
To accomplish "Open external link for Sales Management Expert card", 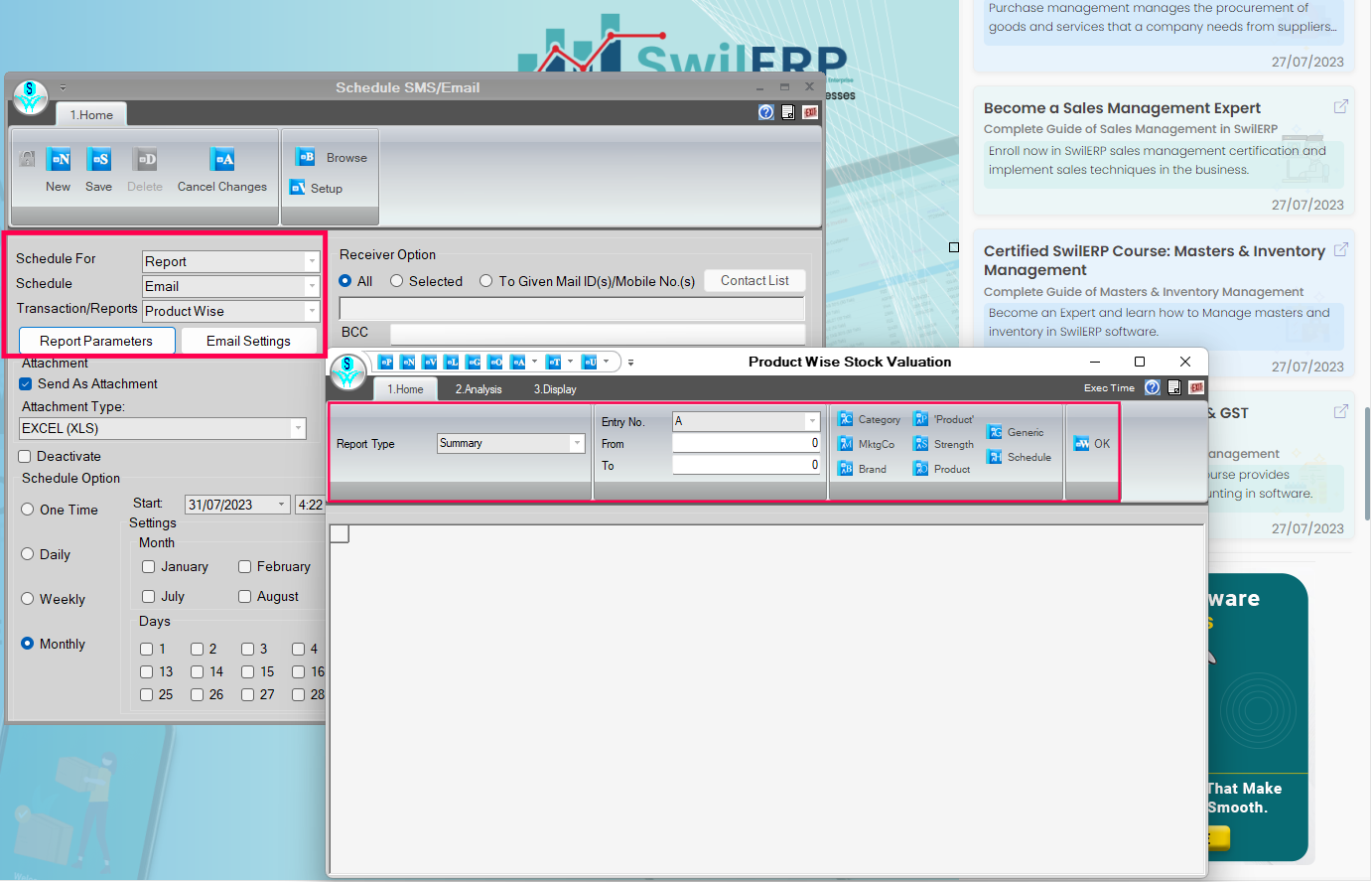I will click(1340, 106).
